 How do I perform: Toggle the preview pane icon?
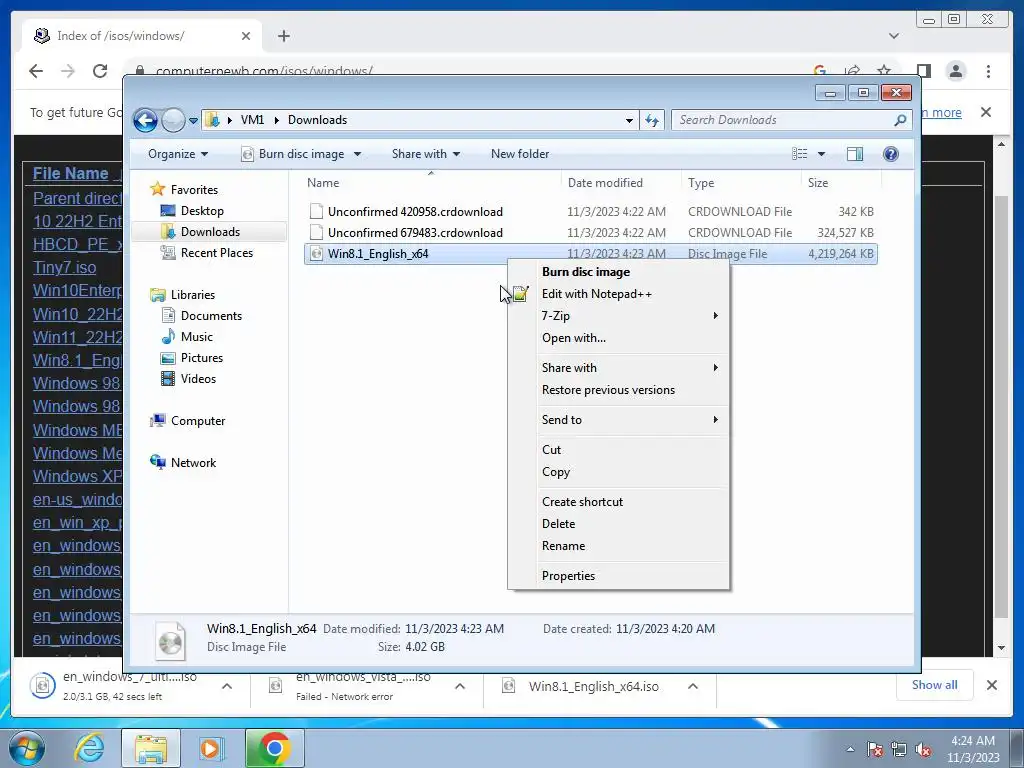(854, 154)
